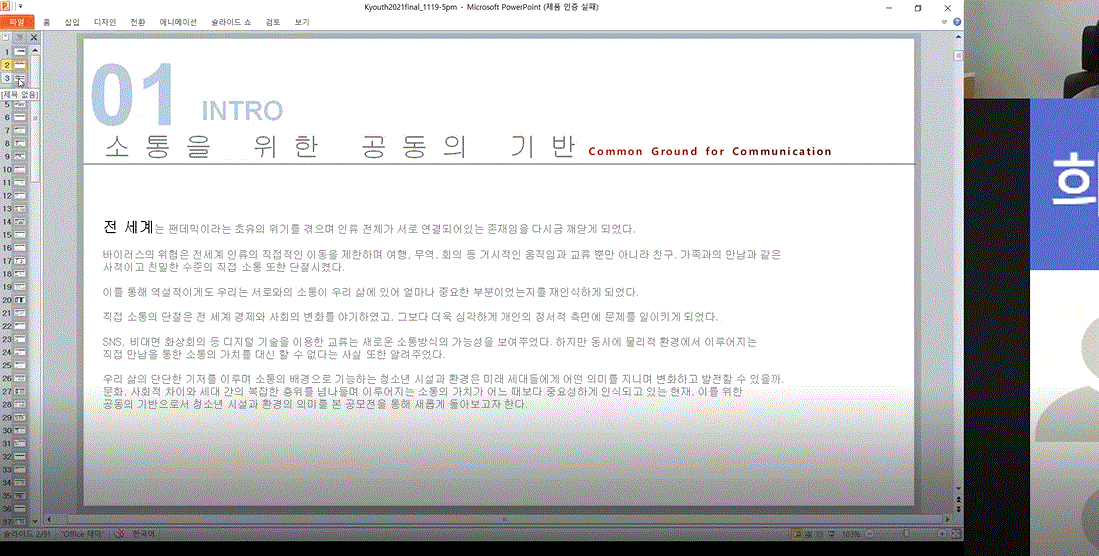This screenshot has height=556, width=1099.
Task: Click the 'Office 테마' theme indicator
Action: [x=83, y=534]
